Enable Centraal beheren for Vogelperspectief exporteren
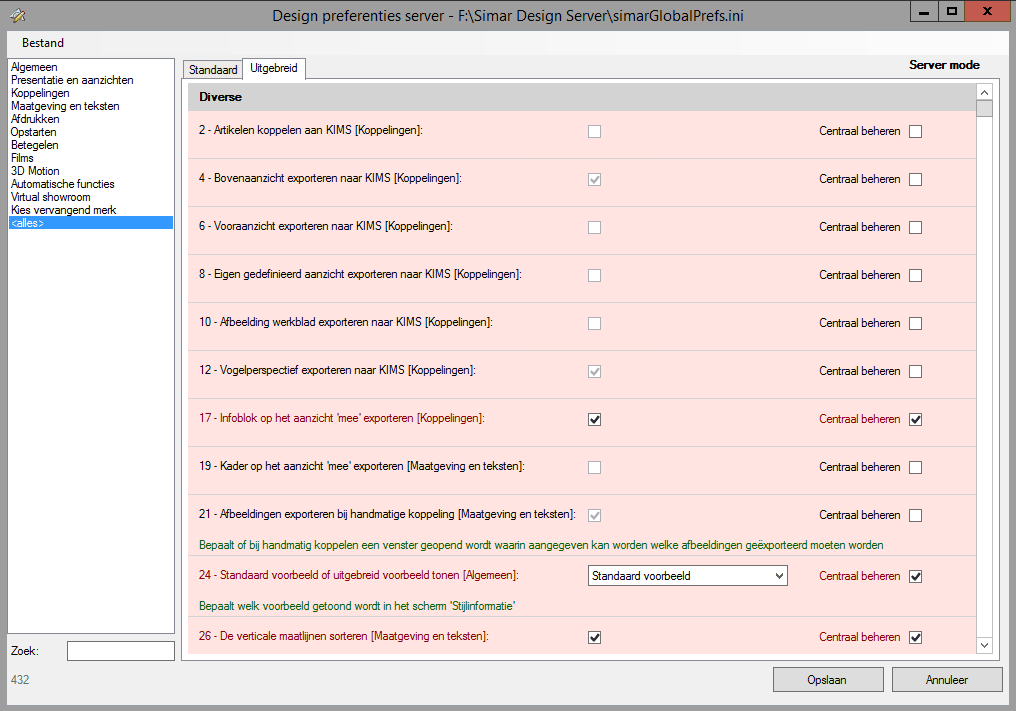1016x711 pixels. click(x=915, y=371)
